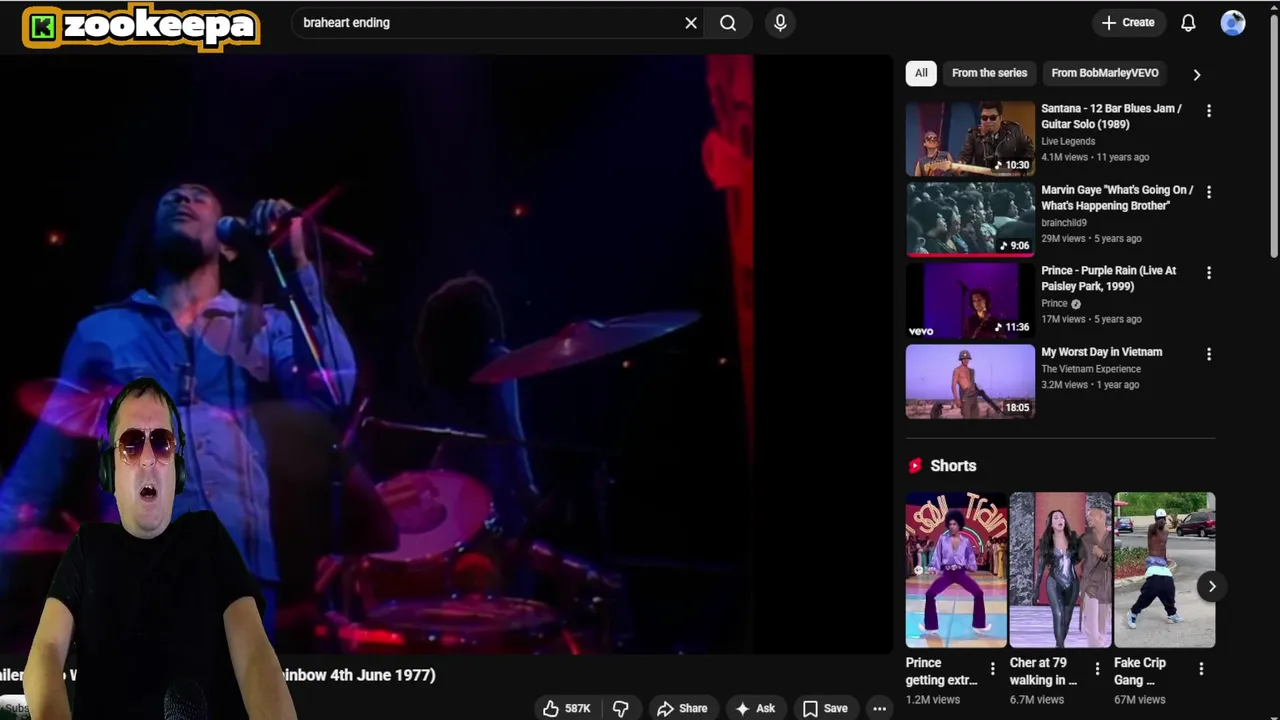Open the Ask AI button

[x=754, y=708]
